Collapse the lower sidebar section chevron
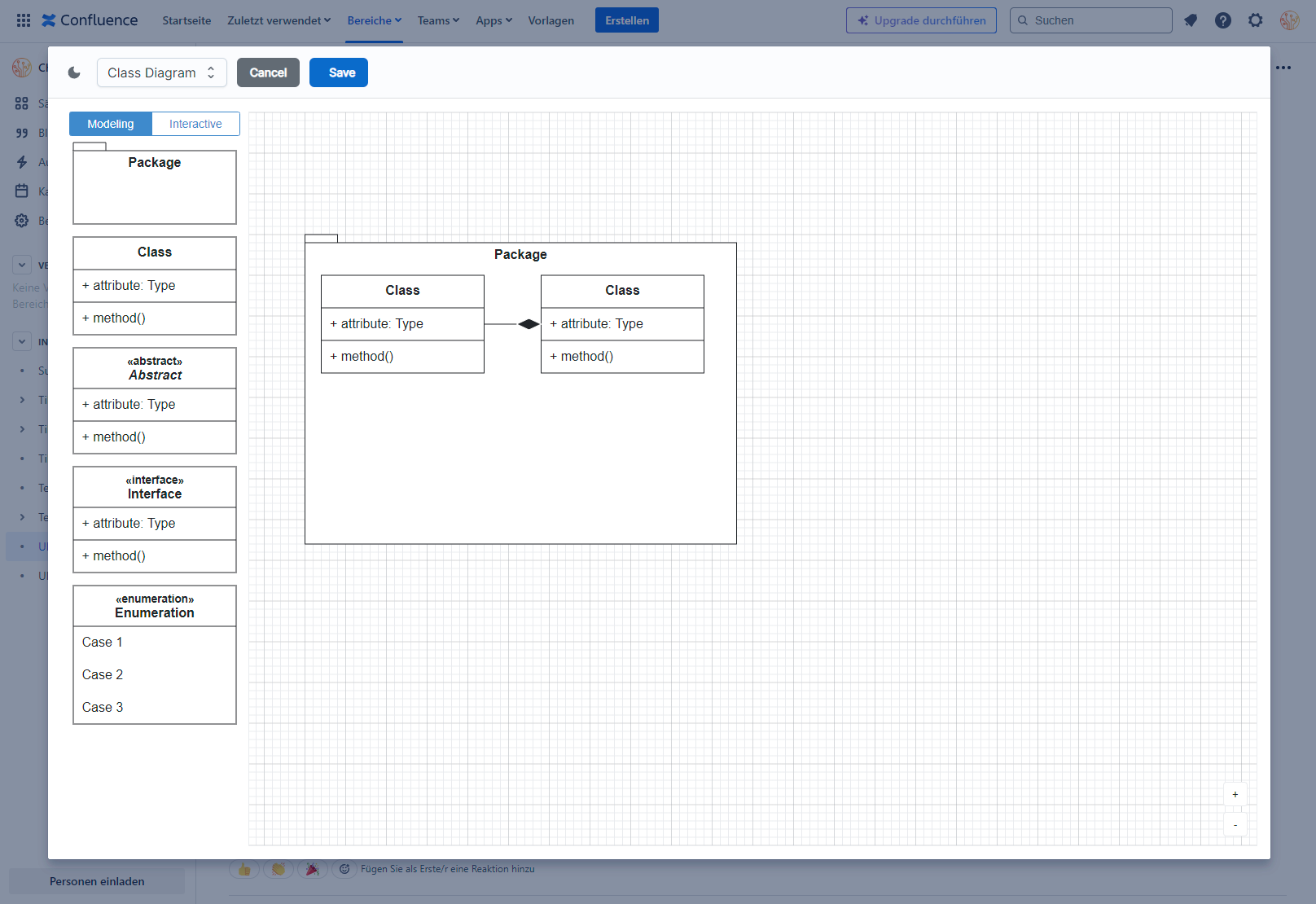 click(x=22, y=341)
